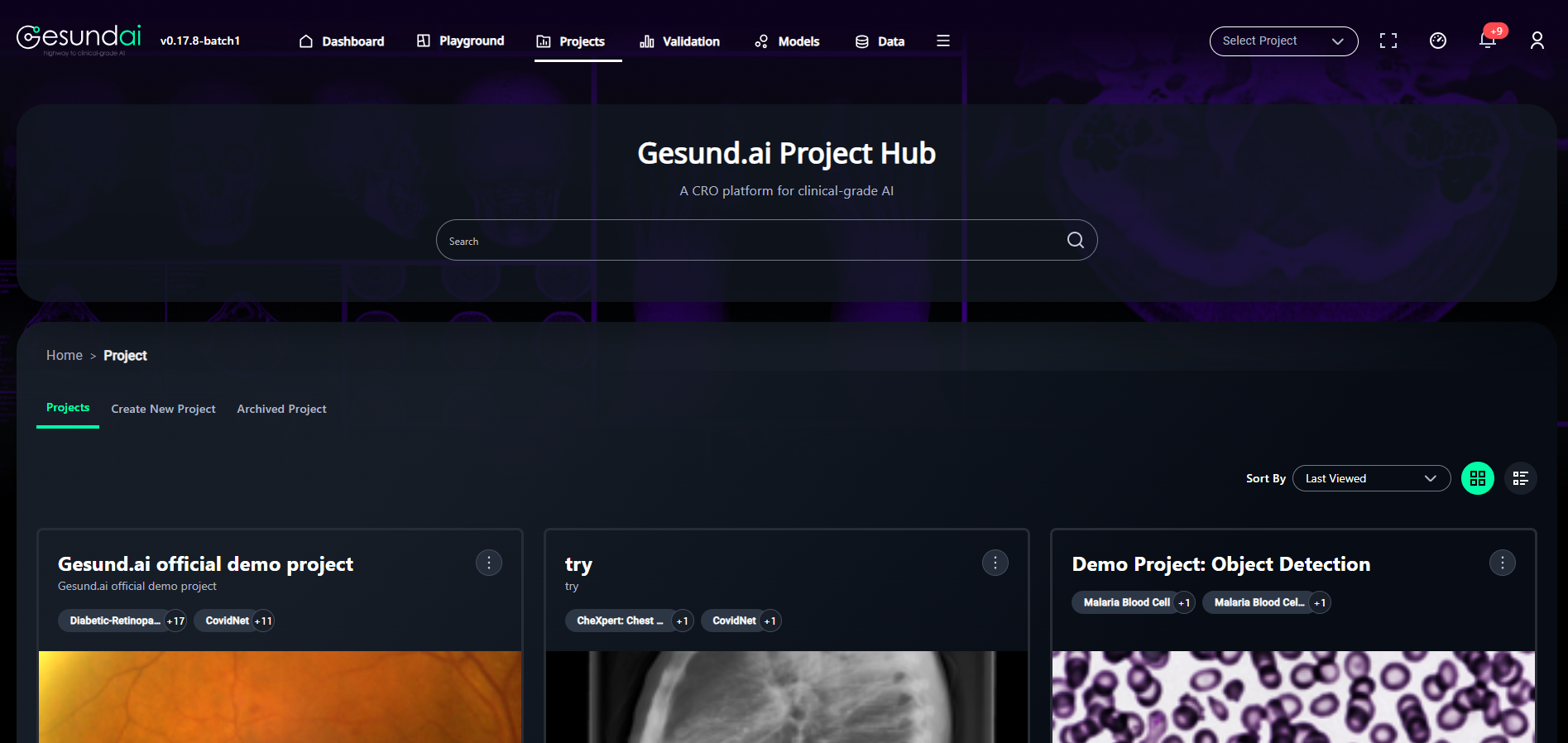The width and height of the screenshot is (1568, 743).
Task: Expand the +17 tag counter
Action: 175,621
